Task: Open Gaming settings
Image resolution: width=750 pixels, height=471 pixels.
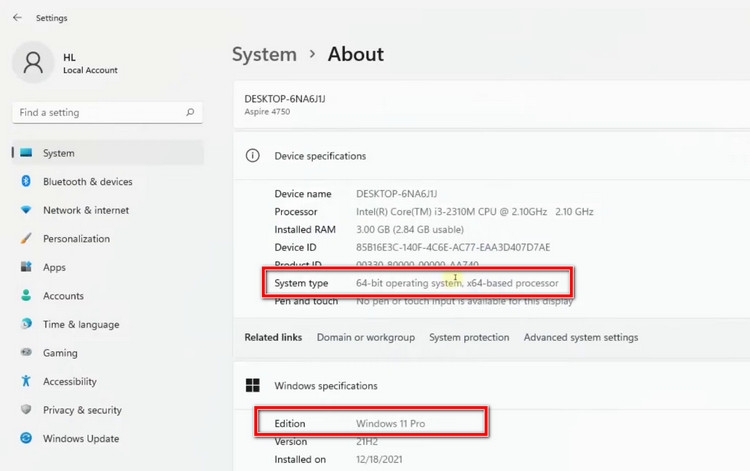Action: click(60, 353)
